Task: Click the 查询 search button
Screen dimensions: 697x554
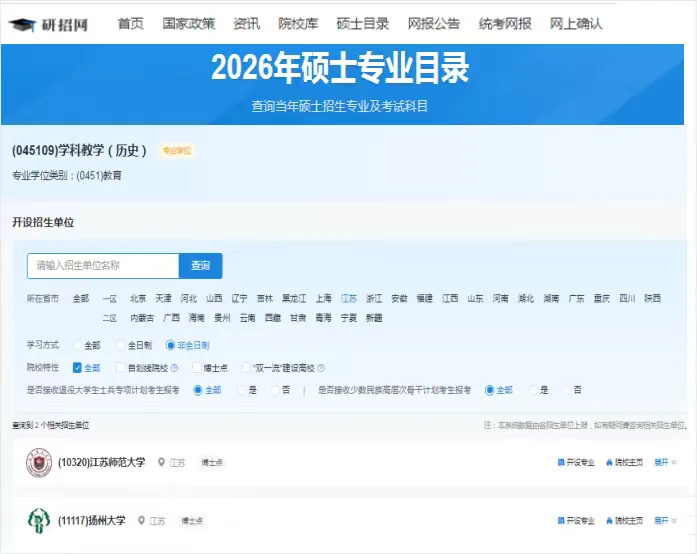Action: [200, 266]
